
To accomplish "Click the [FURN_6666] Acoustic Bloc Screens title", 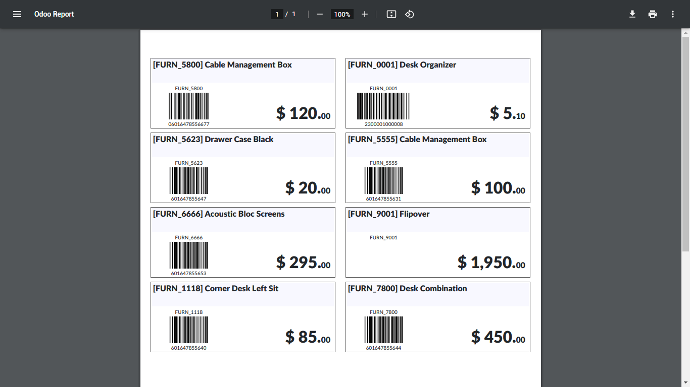I will tap(219, 214).
